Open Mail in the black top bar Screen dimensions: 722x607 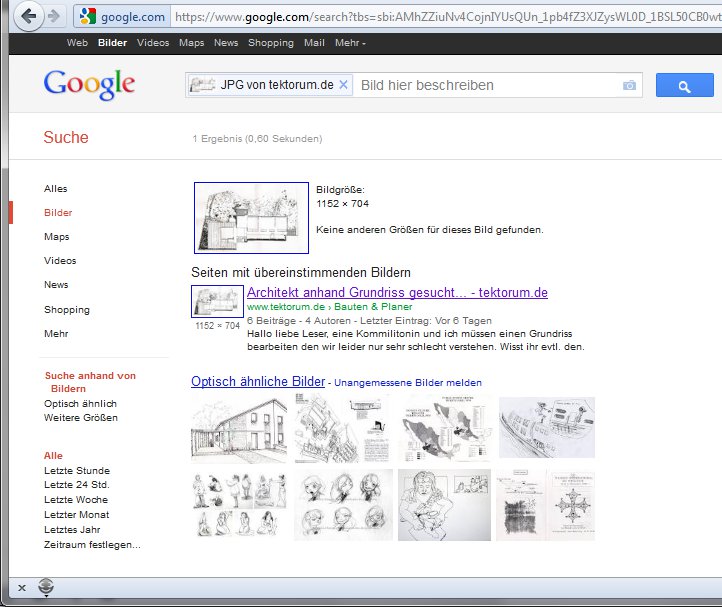pos(314,43)
